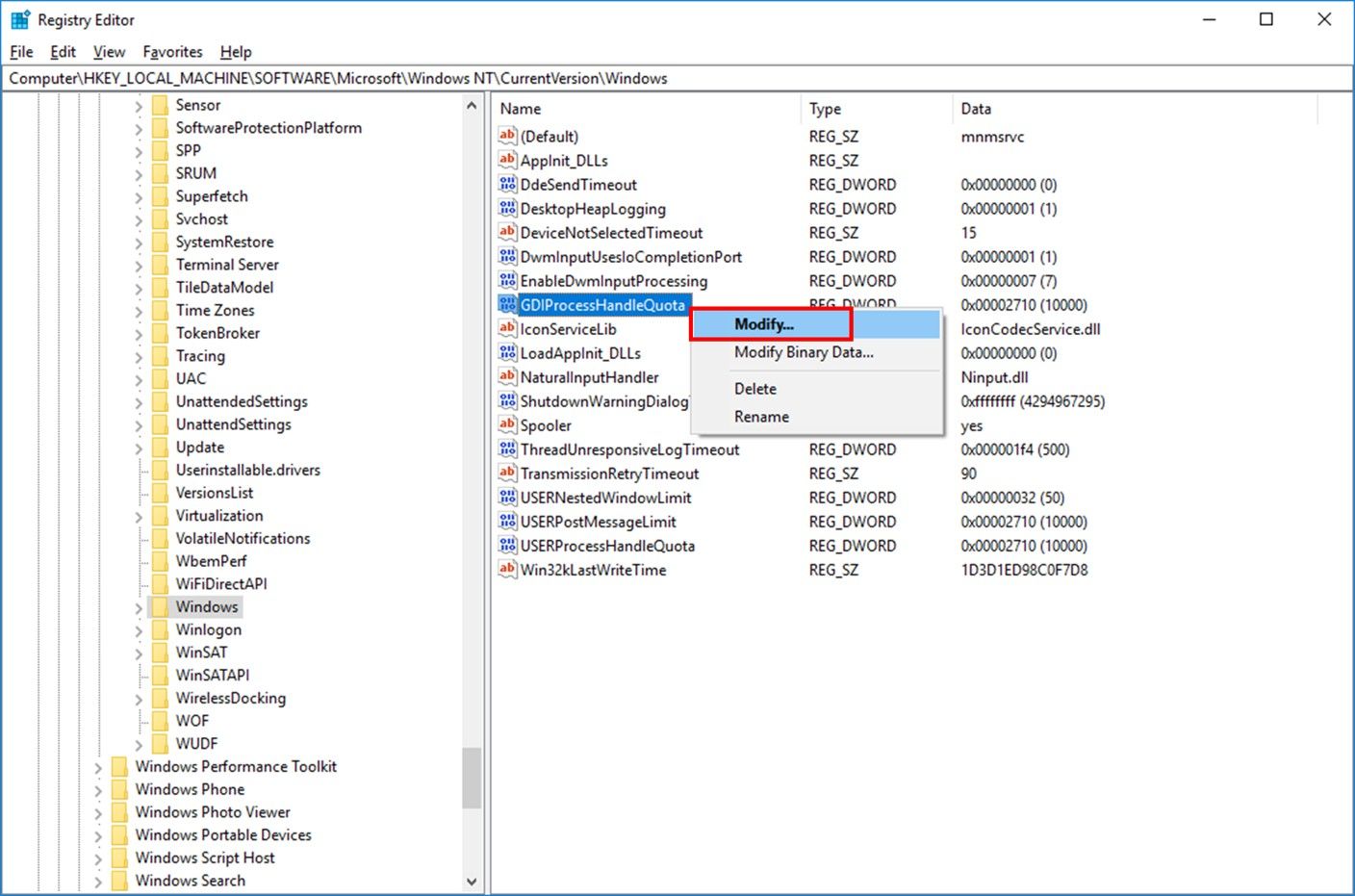Click the DWORD icon beside ShutdownWarningDialog
Viewport: 1355px width, 896px height.
pos(507,400)
